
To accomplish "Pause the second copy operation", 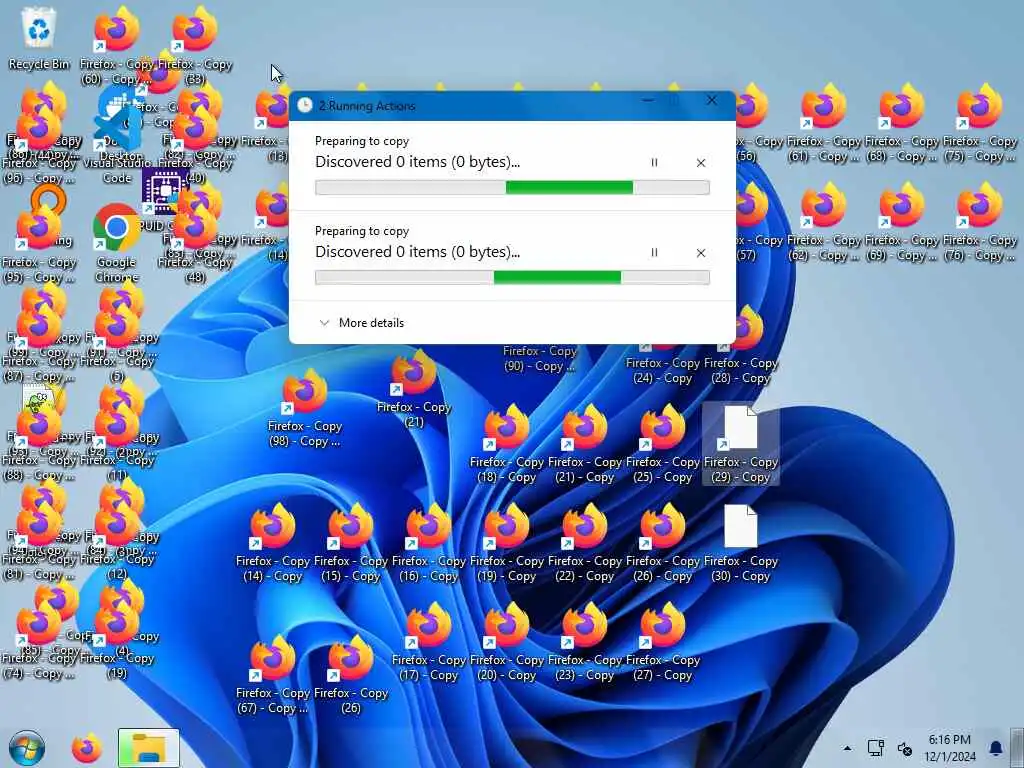I will [x=654, y=253].
